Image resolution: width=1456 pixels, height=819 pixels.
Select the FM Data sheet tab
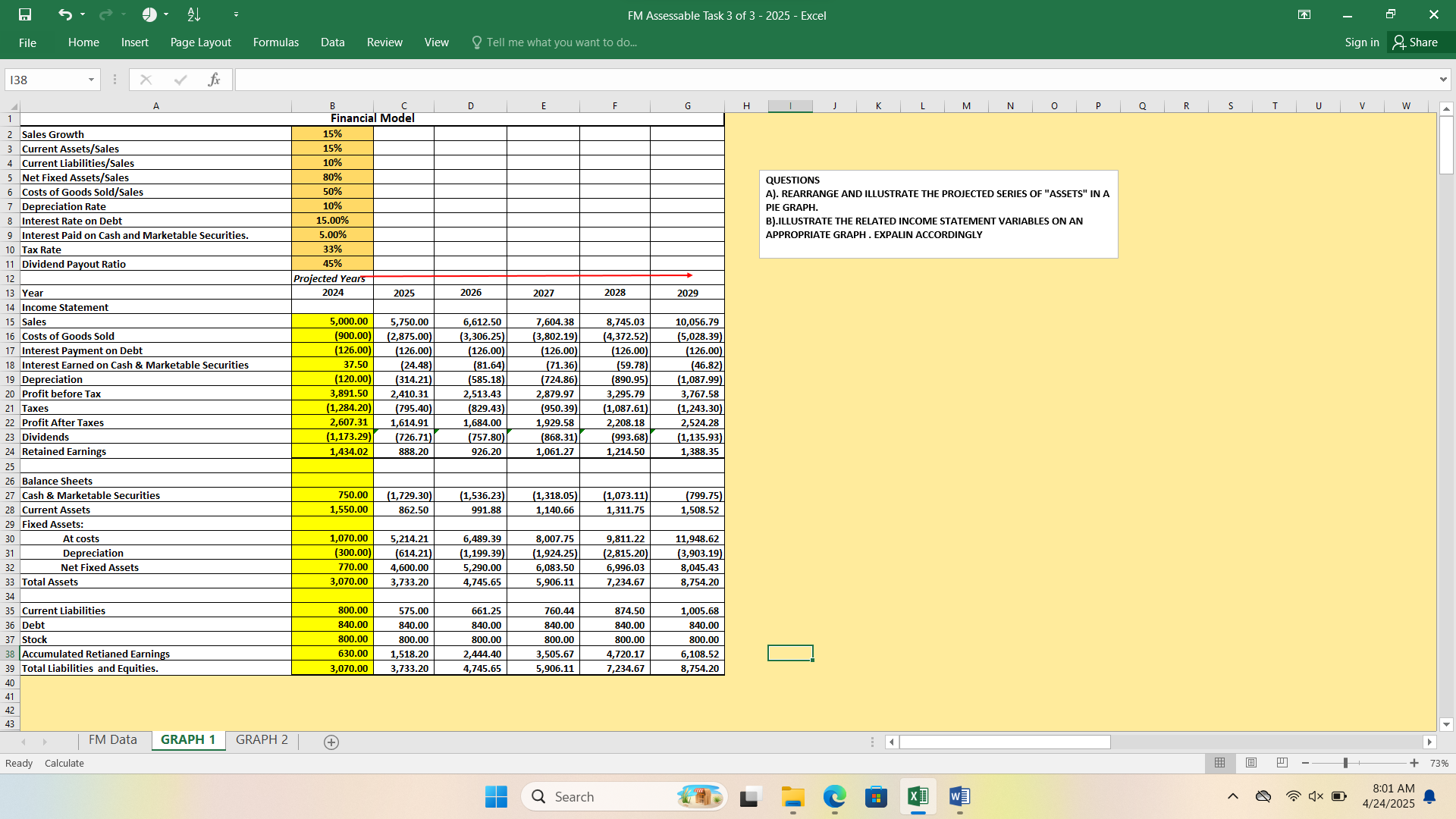tap(112, 739)
